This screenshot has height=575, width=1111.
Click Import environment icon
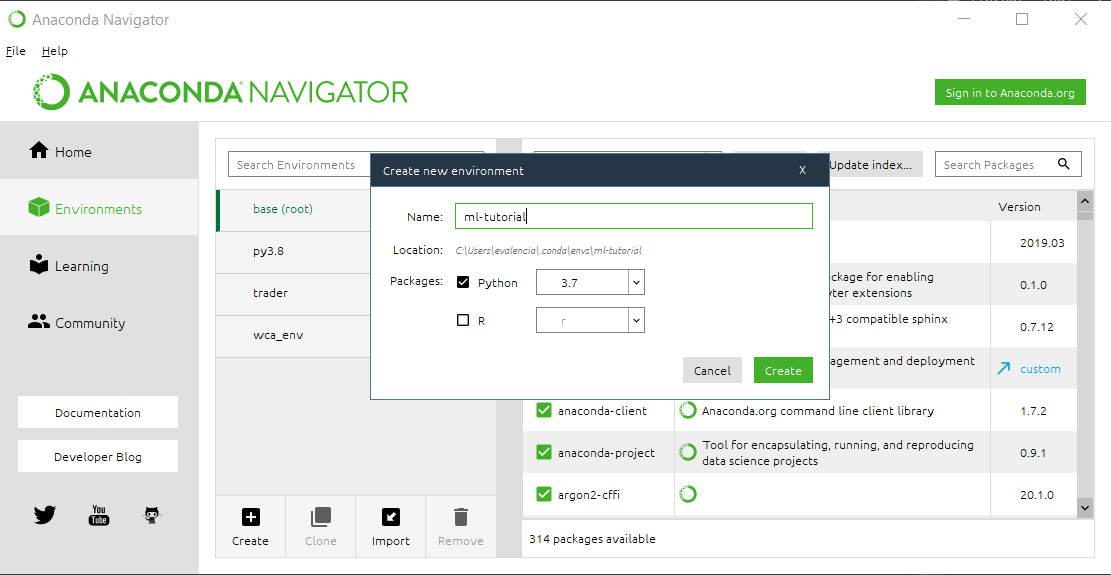[390, 518]
